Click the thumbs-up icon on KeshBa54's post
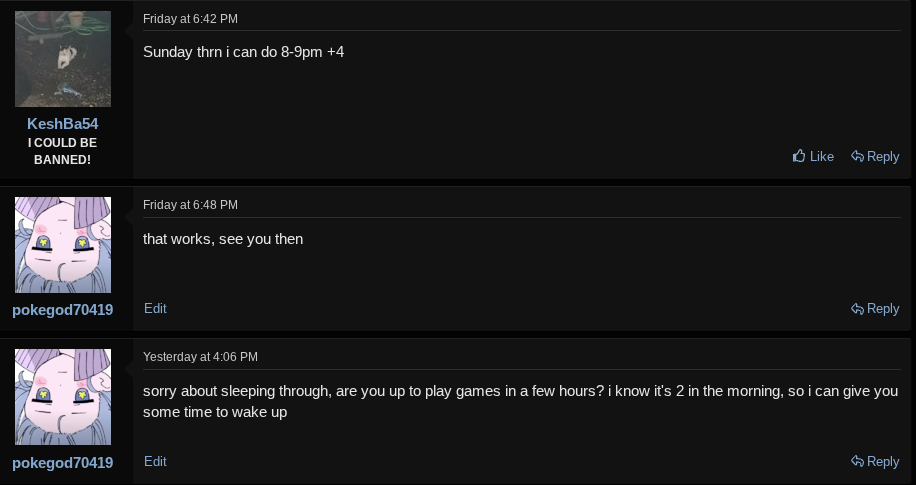This screenshot has width=916, height=485. click(799, 156)
